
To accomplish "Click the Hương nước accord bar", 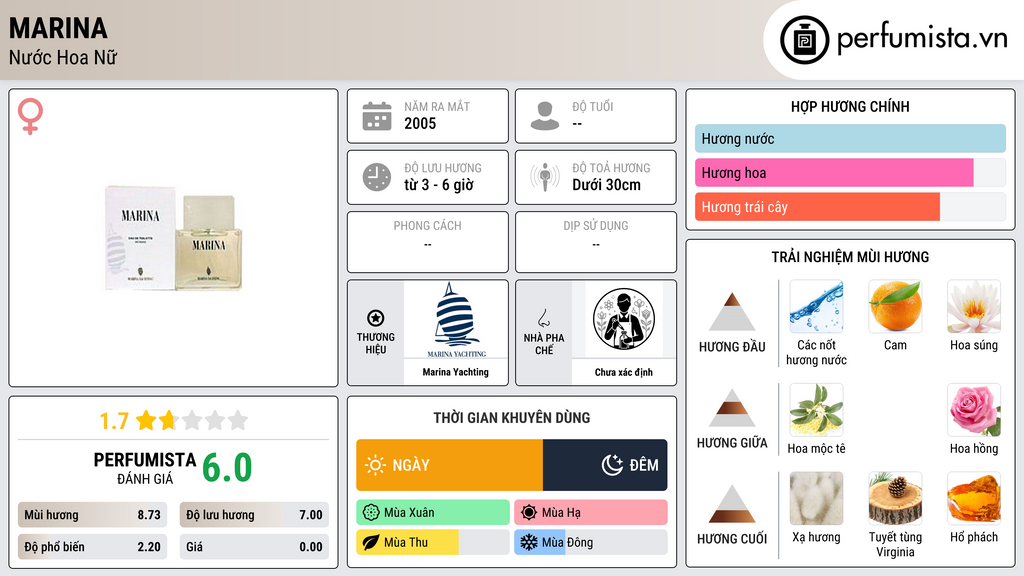I will [x=850, y=138].
